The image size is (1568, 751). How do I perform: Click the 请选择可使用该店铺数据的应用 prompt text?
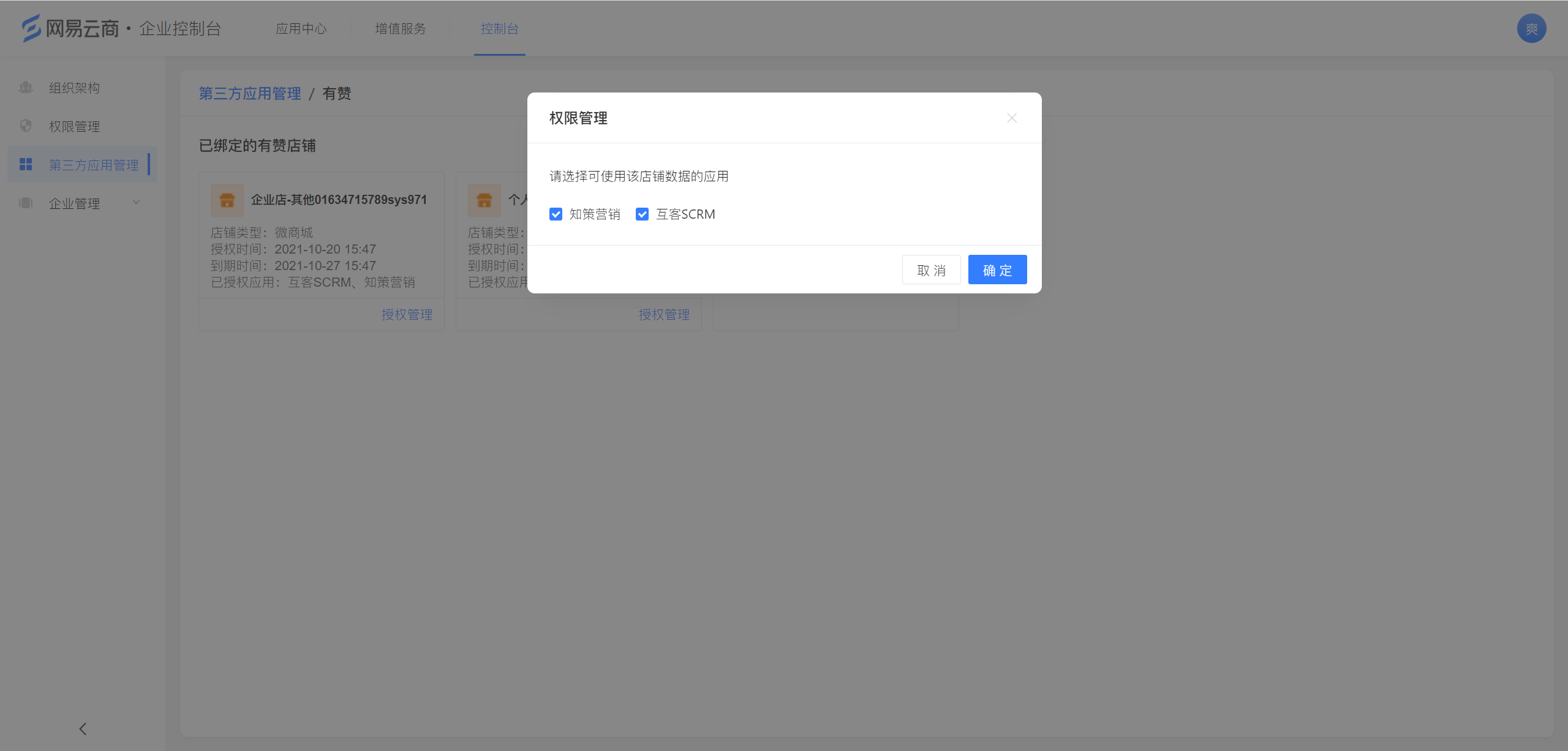(639, 176)
